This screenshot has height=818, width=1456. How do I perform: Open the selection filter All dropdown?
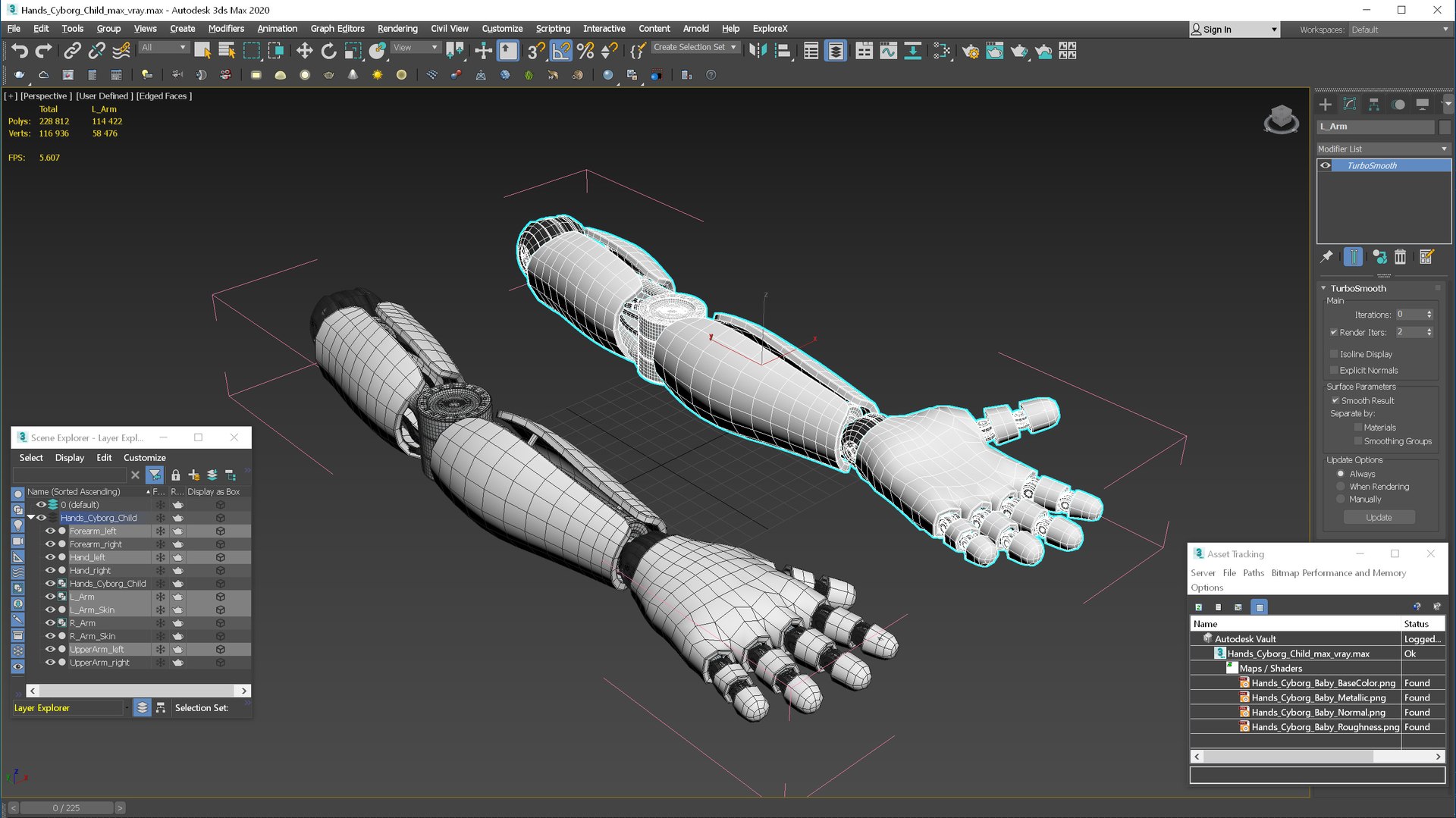(163, 47)
